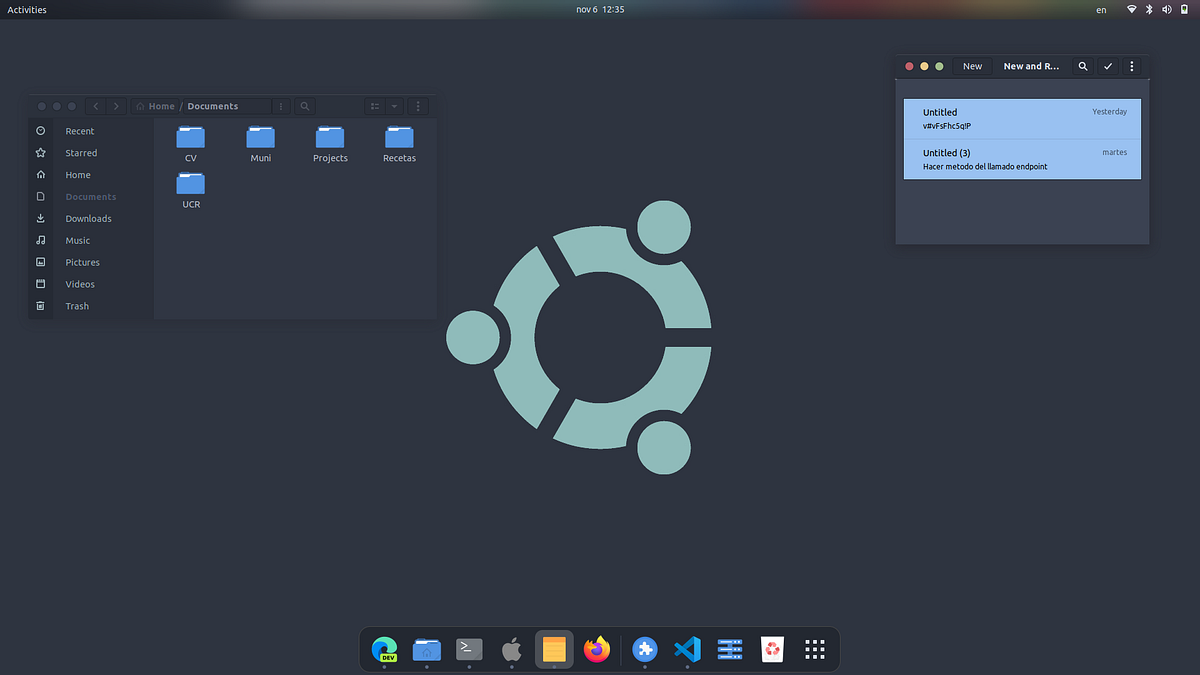Expand view options dropdown arrow in Files

(394, 106)
